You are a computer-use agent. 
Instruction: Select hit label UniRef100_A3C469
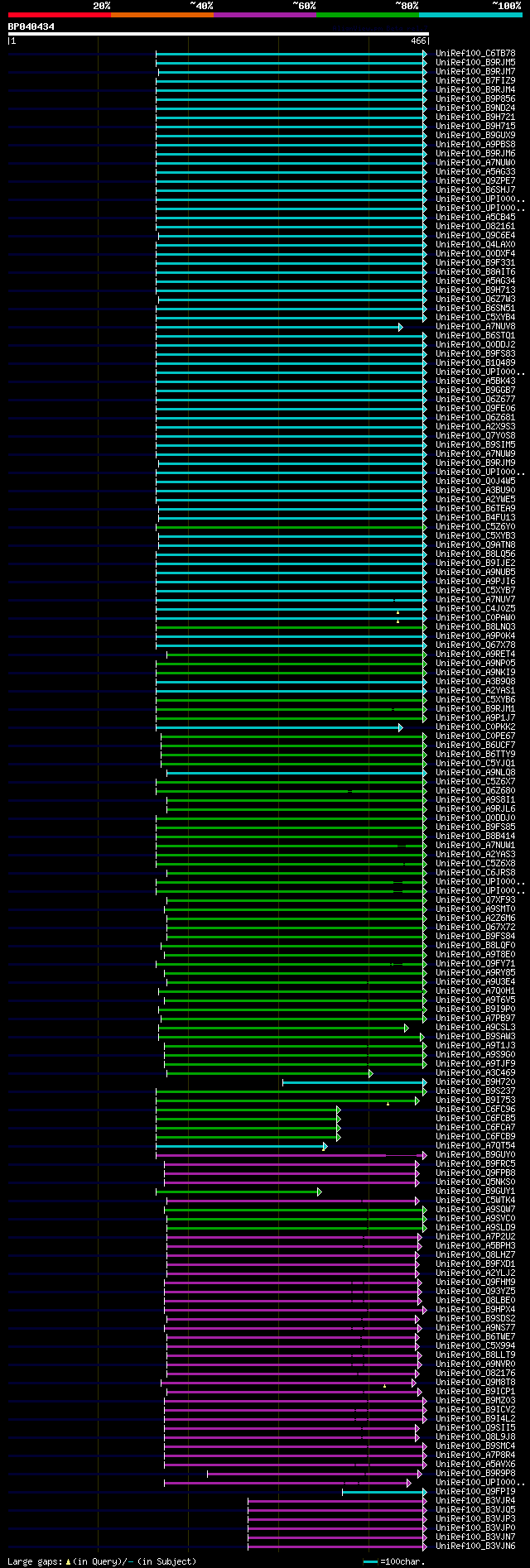[475, 1072]
